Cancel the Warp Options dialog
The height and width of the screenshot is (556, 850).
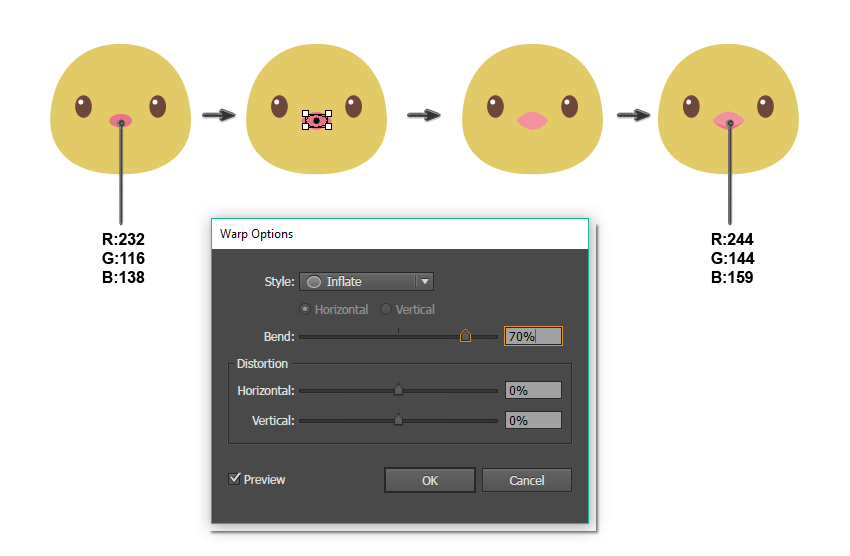pyautogui.click(x=526, y=480)
